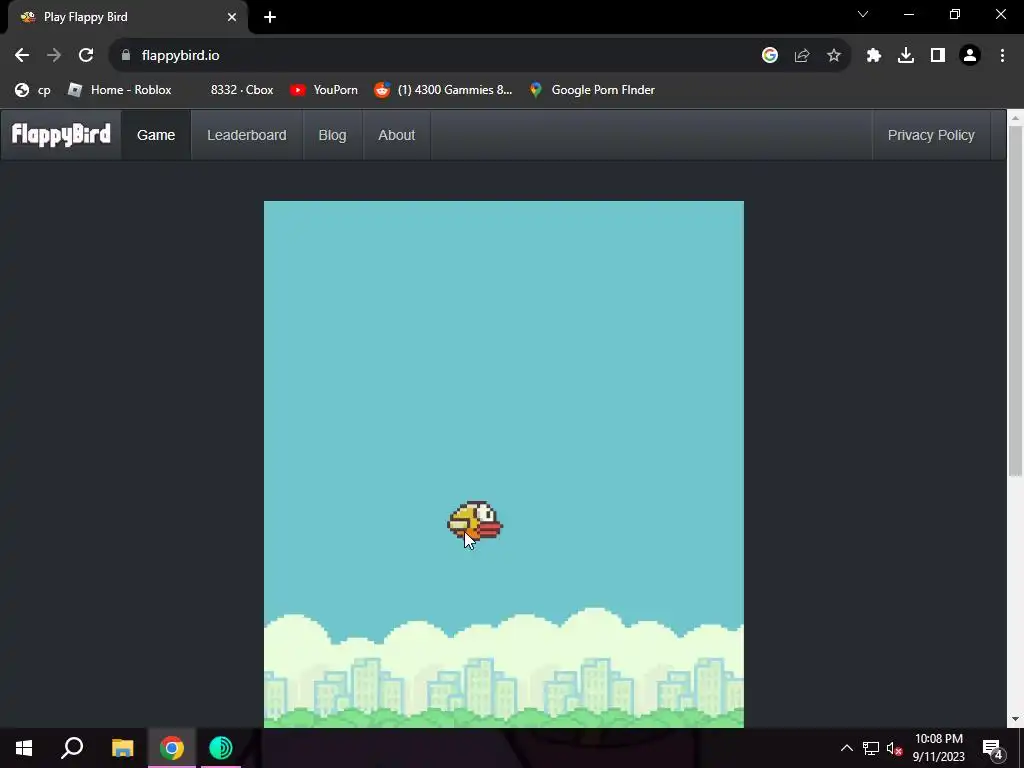
Task: Open the clock showing 10:08 PM
Action: tap(938, 748)
